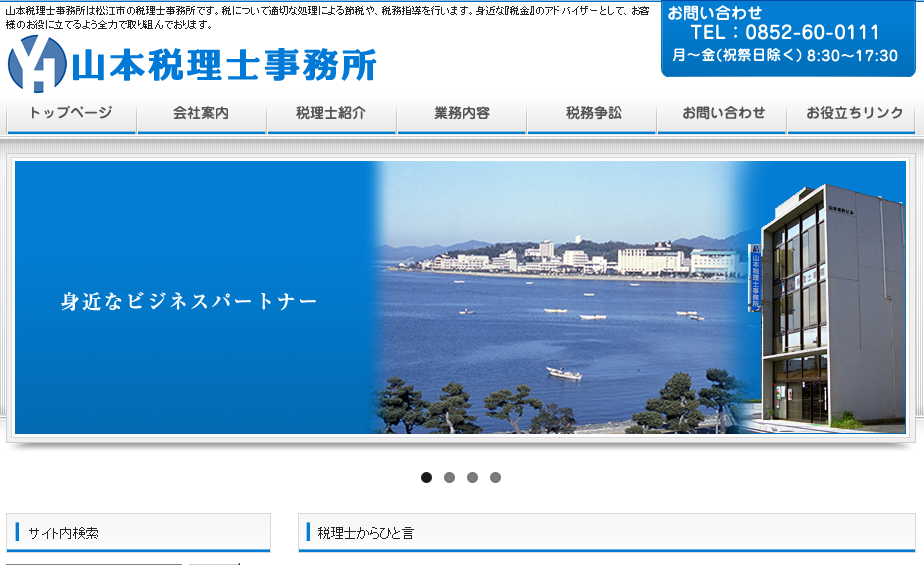This screenshot has height=565, width=924.
Task: Click the 税理士からひと言 section heading
Action: 365,533
